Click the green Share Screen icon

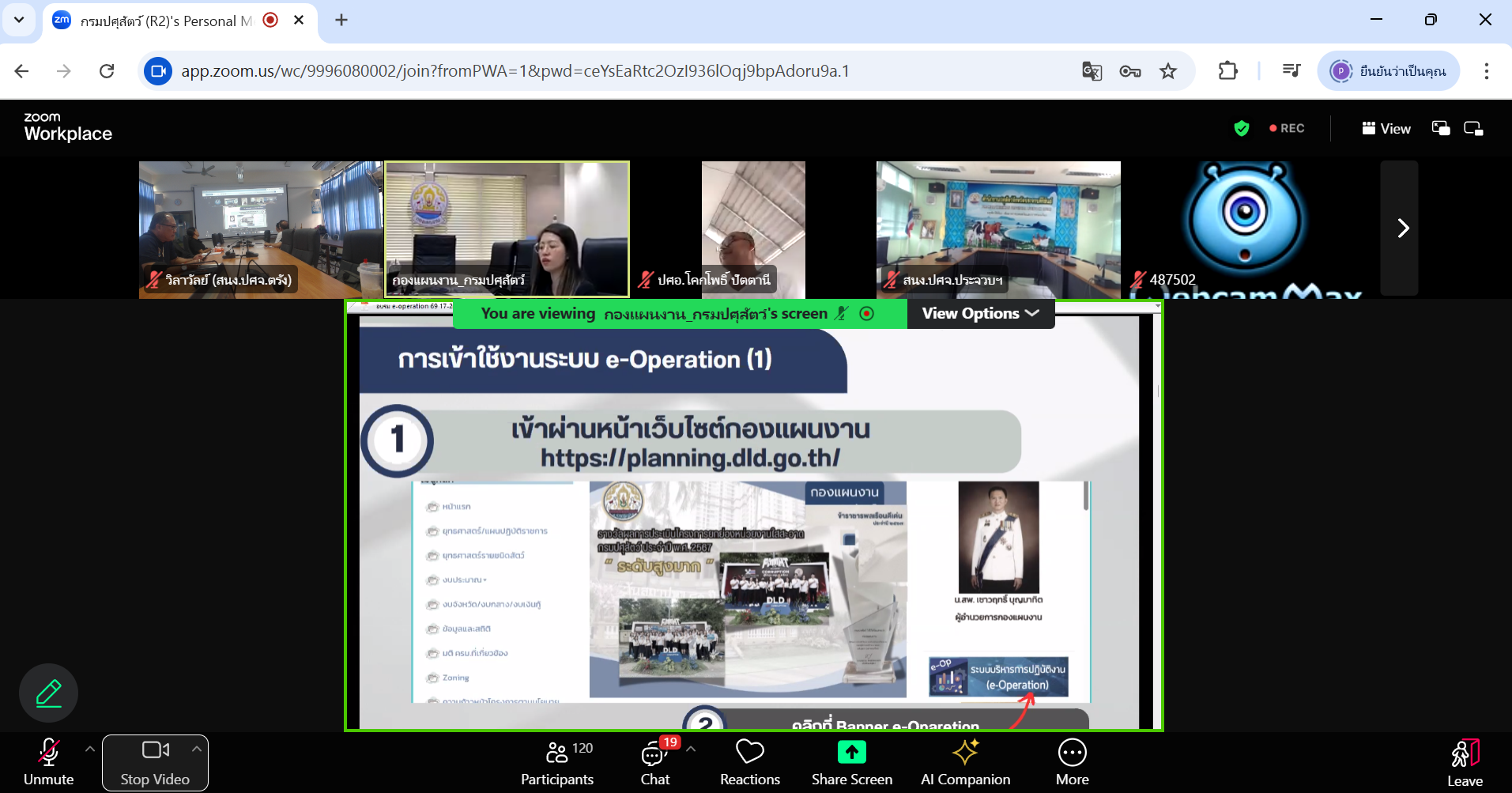(x=851, y=752)
